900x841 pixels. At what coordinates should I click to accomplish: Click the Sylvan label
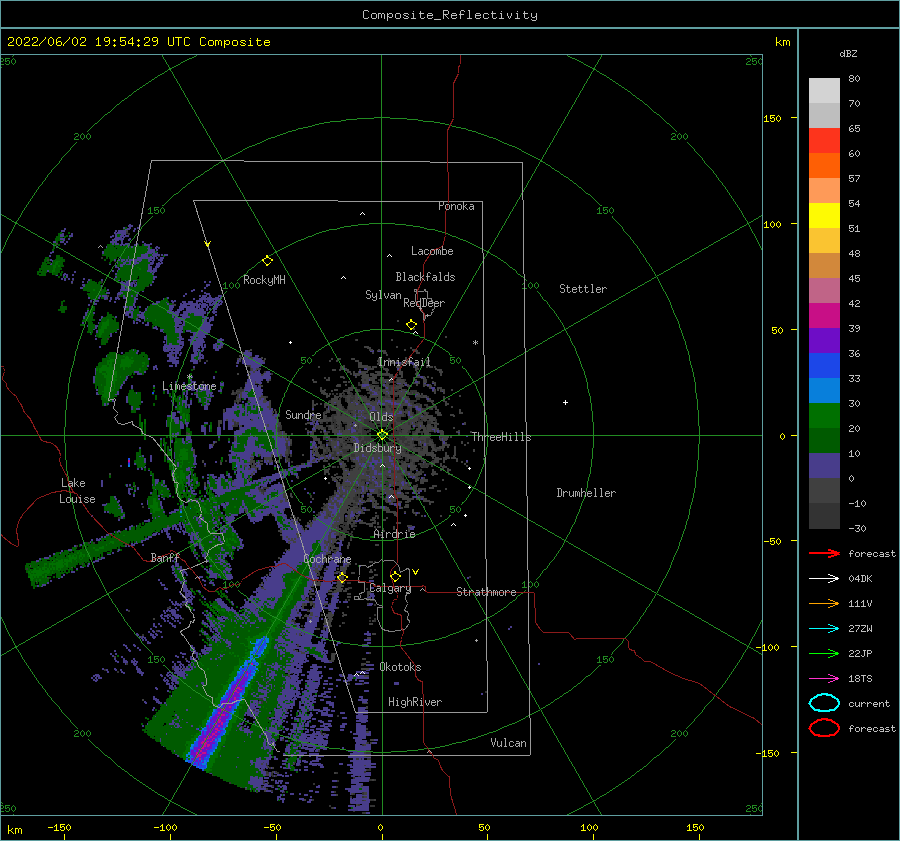pos(383,295)
